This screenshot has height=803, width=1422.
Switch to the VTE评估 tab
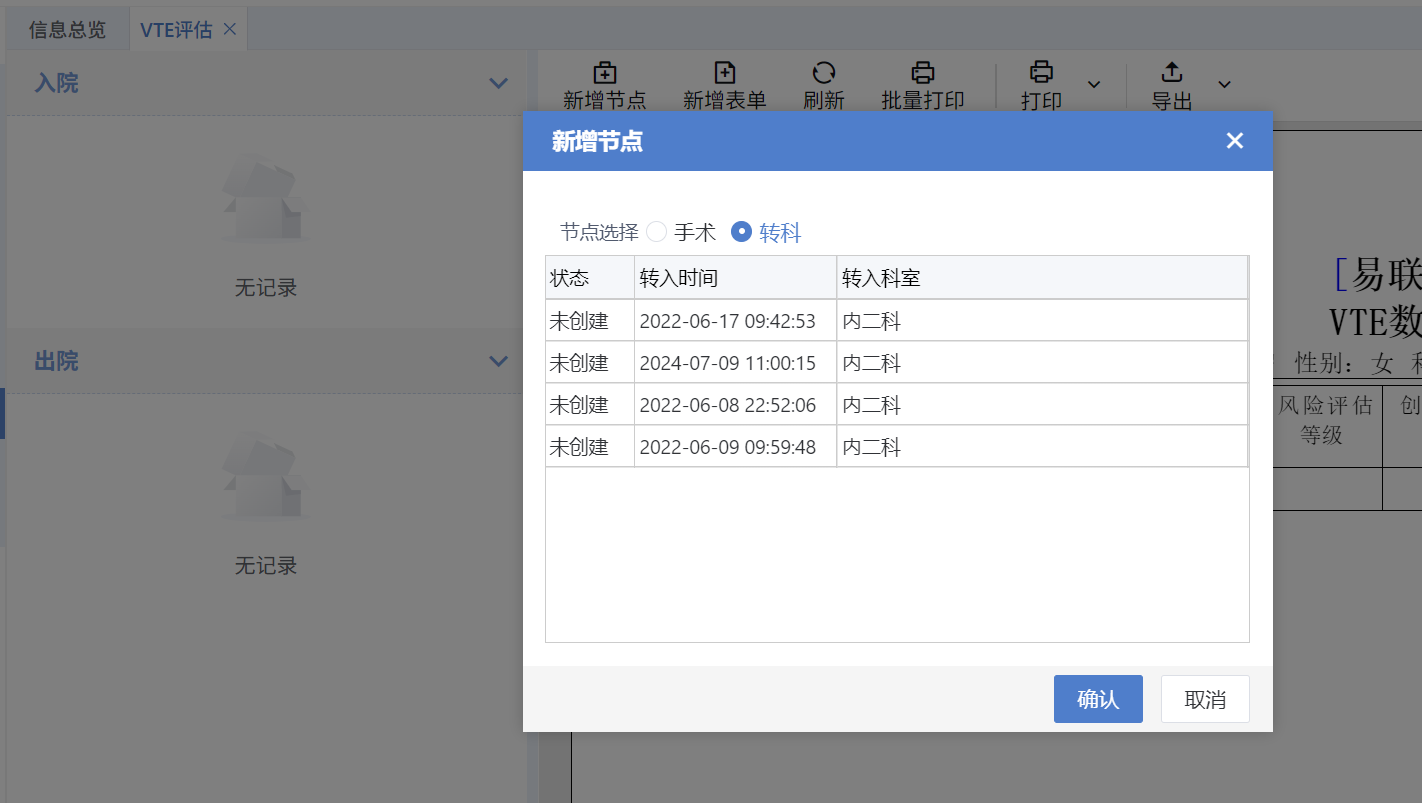point(176,29)
